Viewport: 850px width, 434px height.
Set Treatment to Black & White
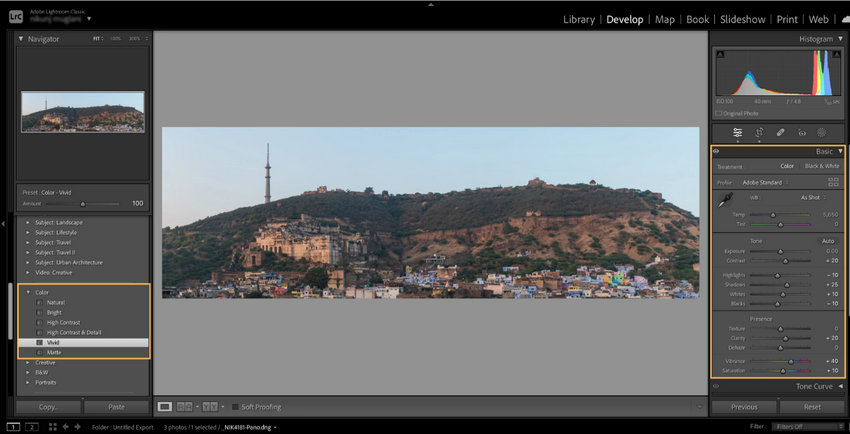(x=822, y=166)
